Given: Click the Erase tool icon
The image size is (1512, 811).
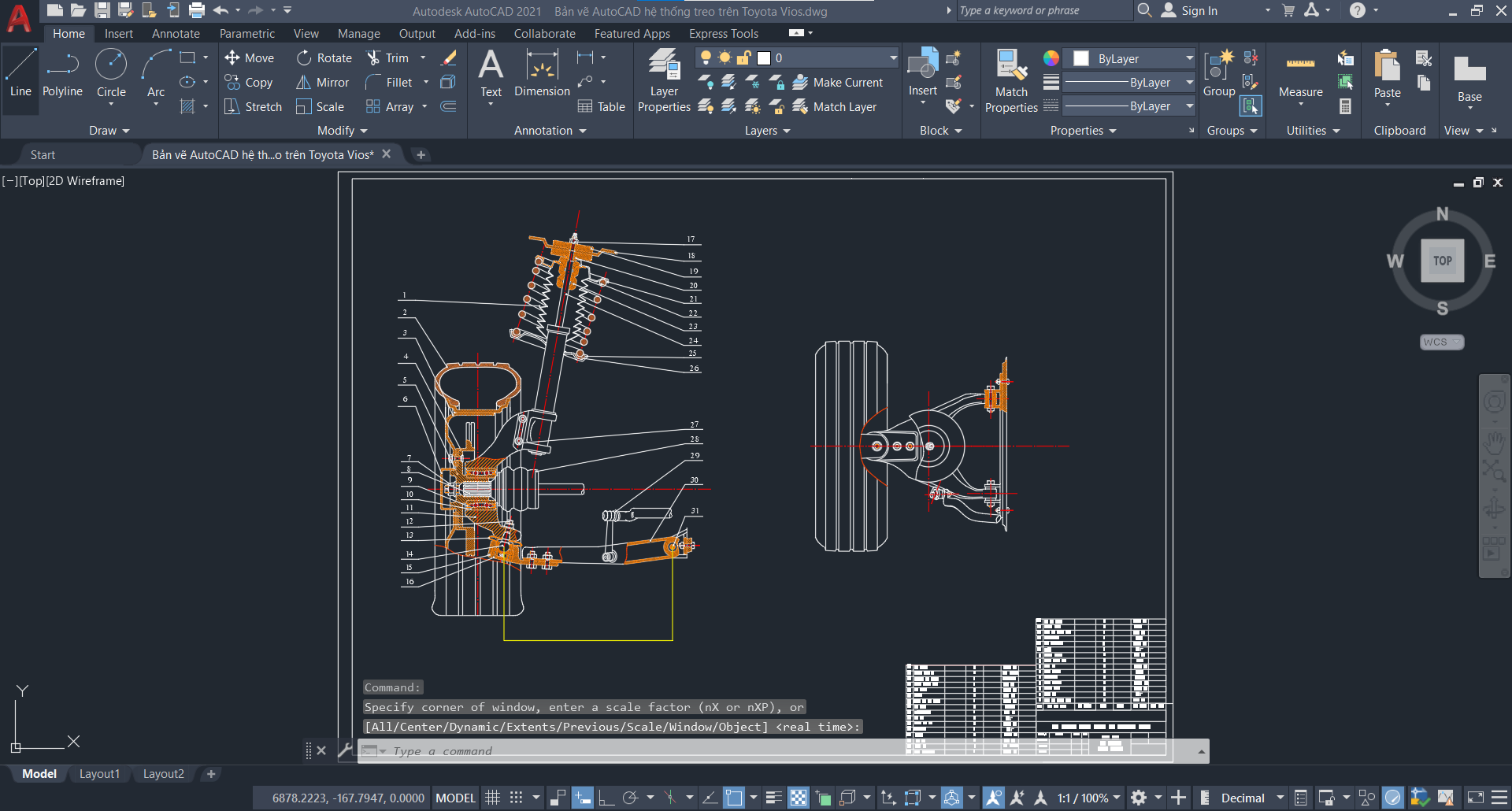Looking at the screenshot, I should click(449, 57).
